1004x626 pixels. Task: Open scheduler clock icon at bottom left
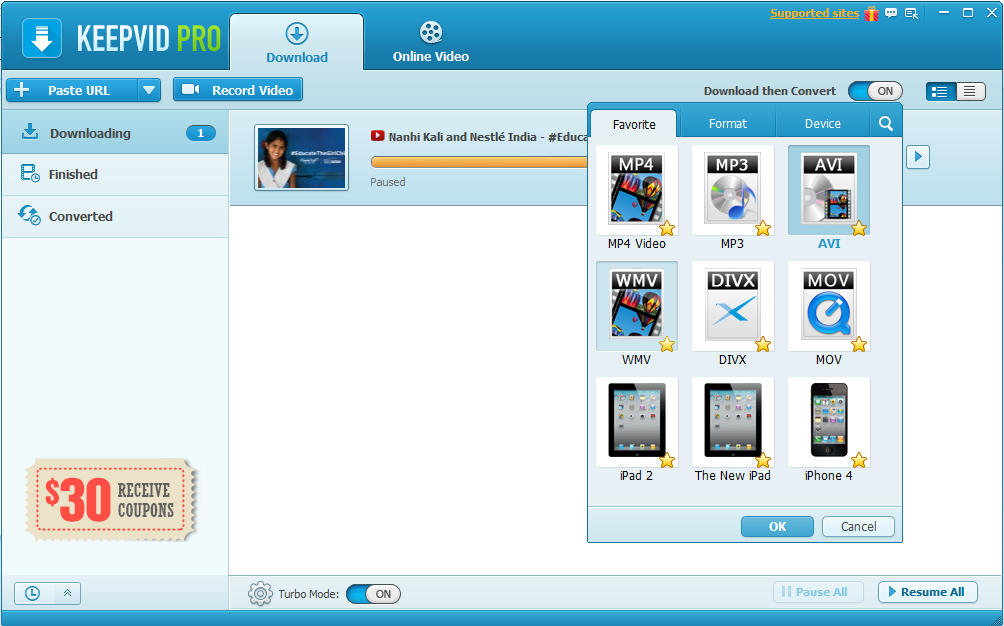32,593
